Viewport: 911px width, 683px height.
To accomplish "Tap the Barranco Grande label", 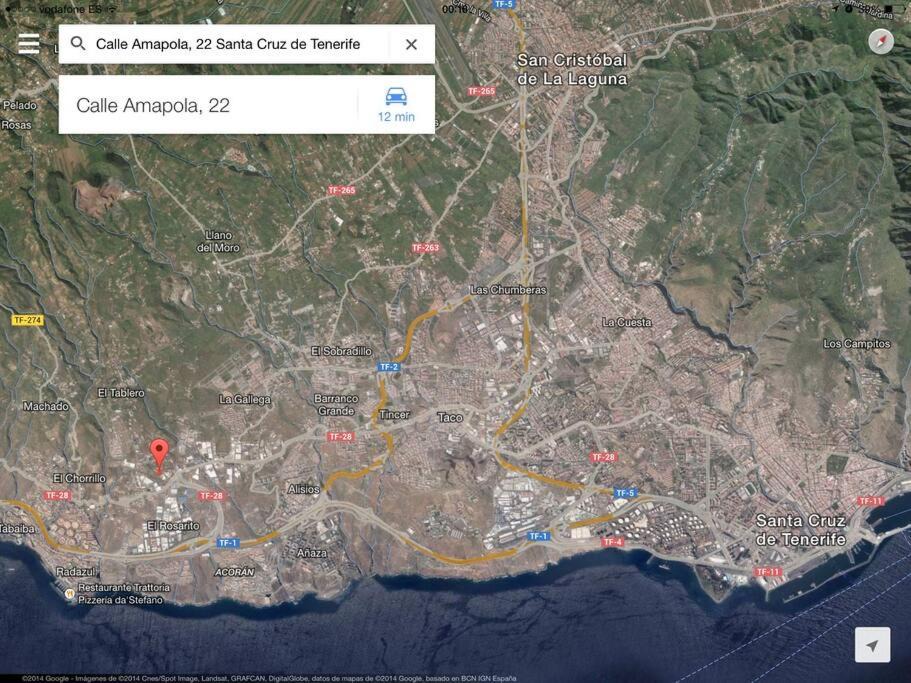I will 336,405.
